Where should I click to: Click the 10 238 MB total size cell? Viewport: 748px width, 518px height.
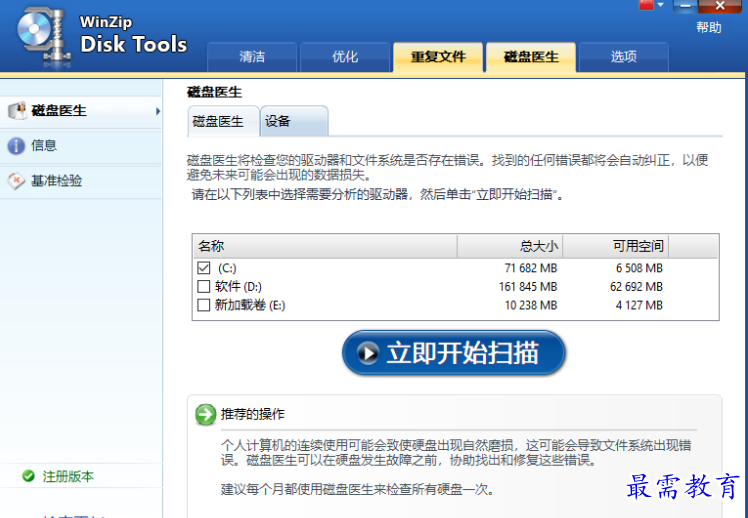530,305
